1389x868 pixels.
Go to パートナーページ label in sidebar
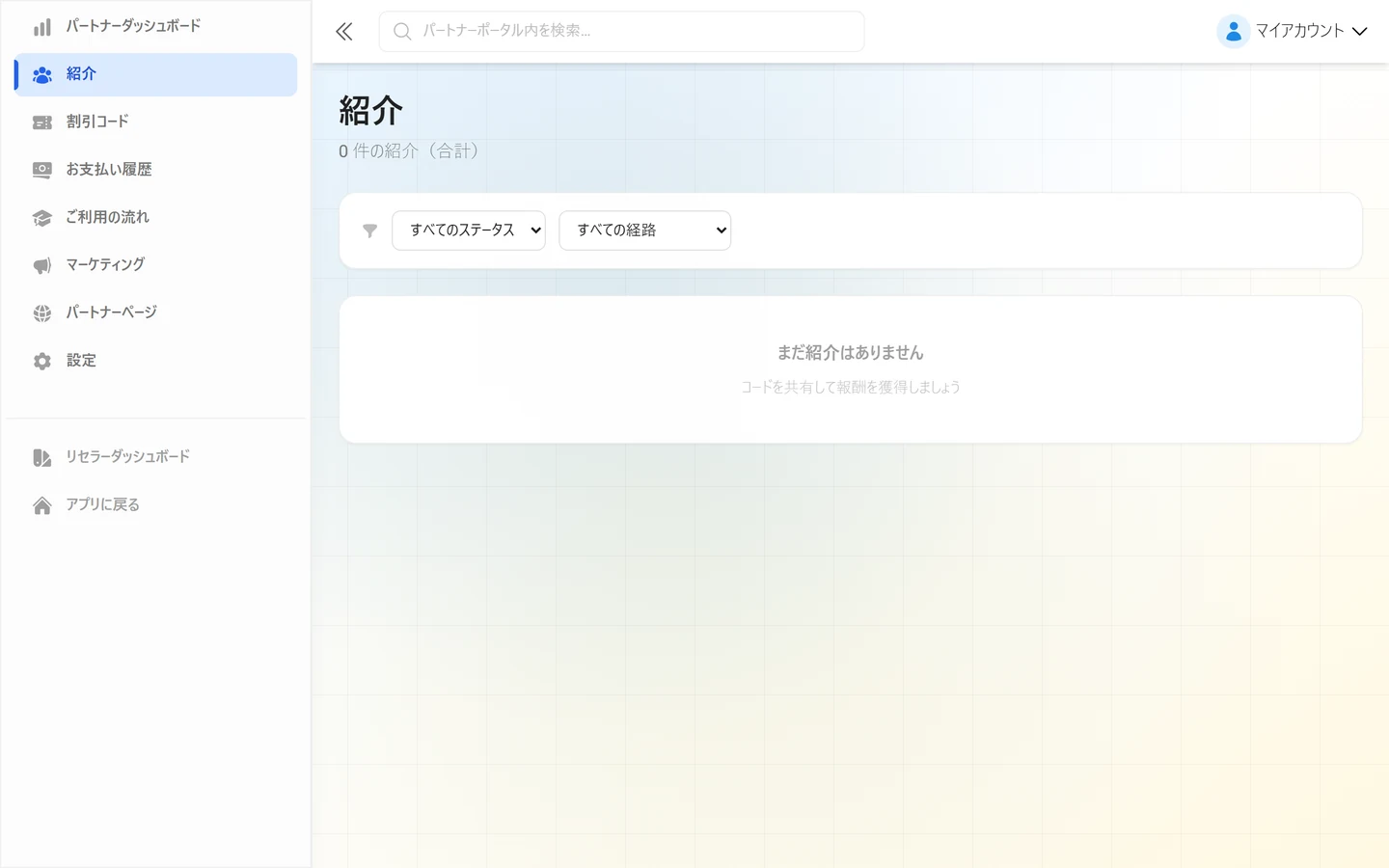(111, 312)
